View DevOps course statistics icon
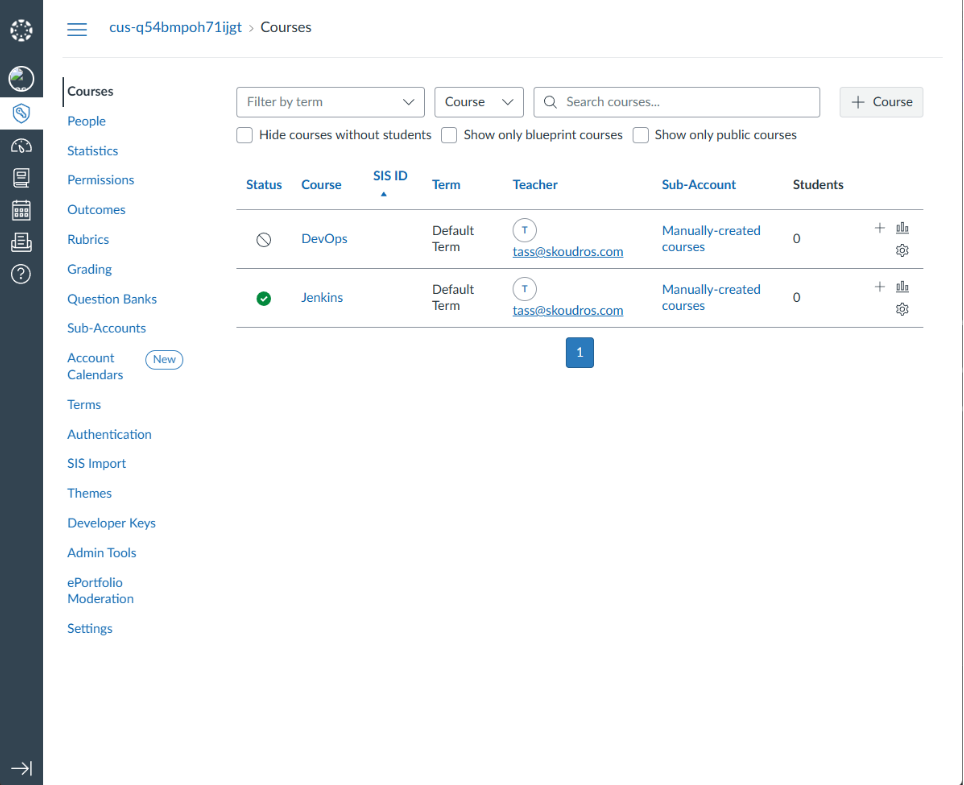Viewport: 964px width, 785px height. tap(902, 228)
